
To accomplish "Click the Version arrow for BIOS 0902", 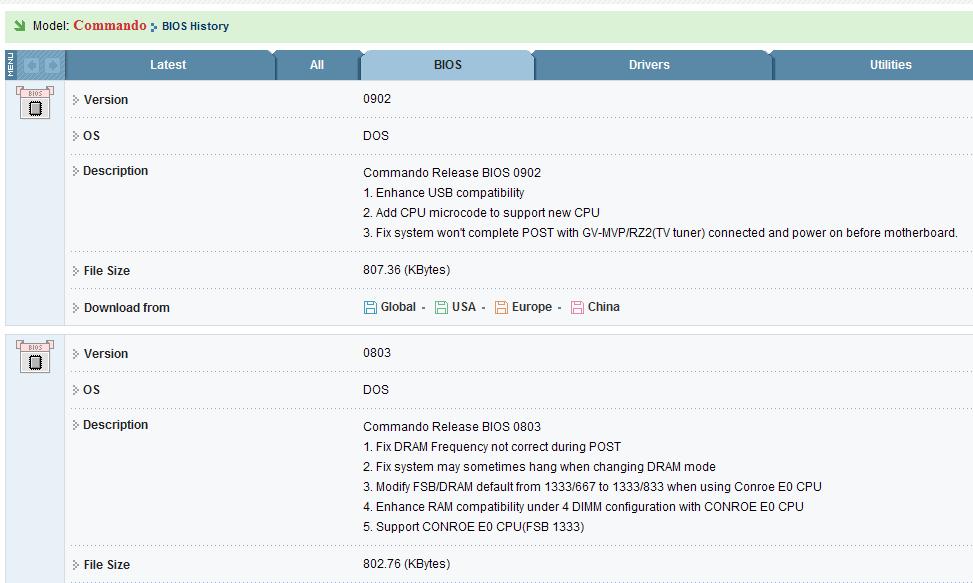I will (x=76, y=100).
